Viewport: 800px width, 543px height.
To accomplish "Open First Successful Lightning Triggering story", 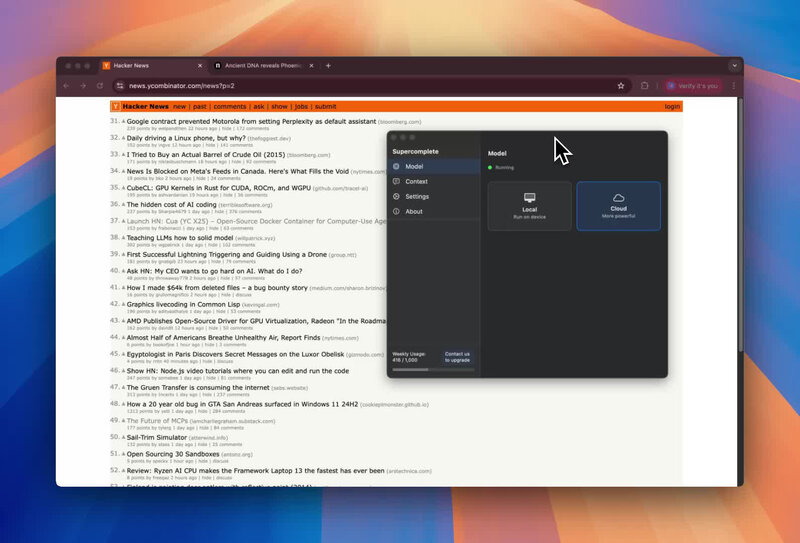I will [x=227, y=255].
